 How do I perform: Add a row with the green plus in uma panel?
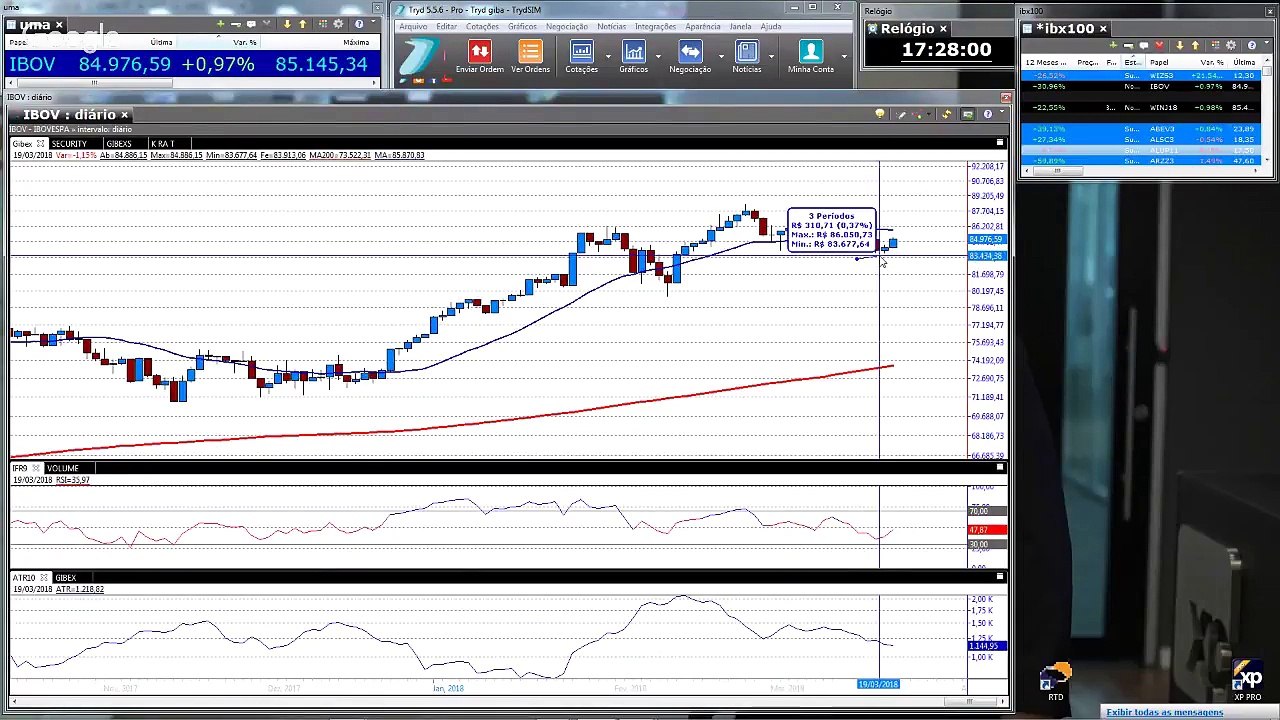click(x=221, y=24)
